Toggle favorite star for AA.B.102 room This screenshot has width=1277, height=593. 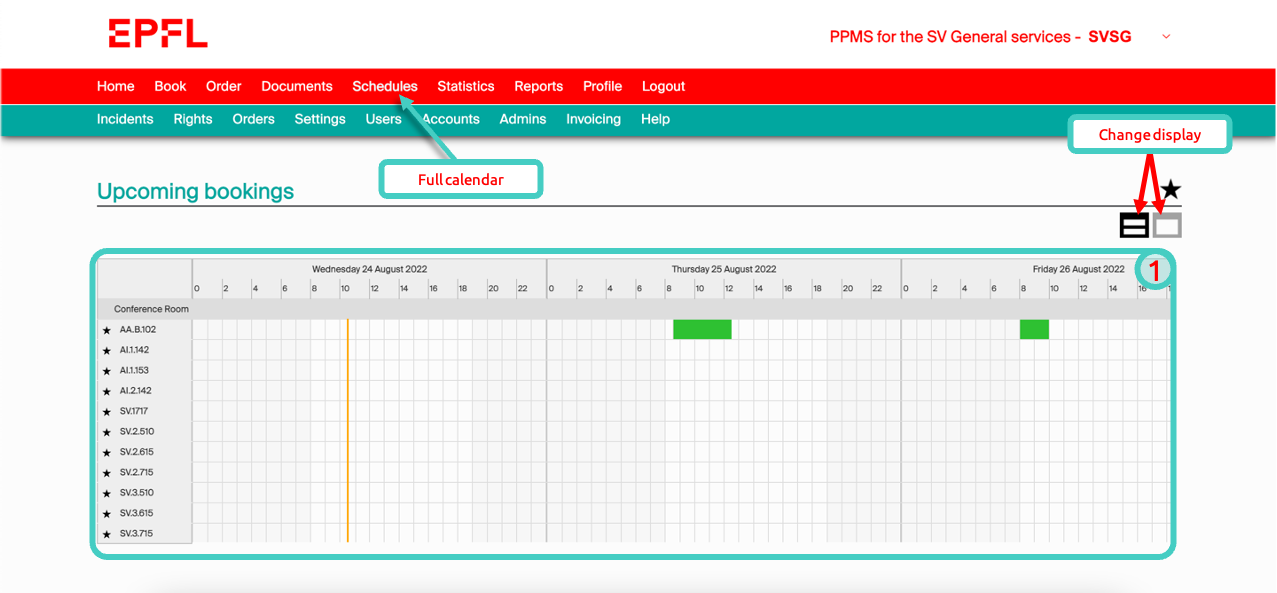(x=107, y=330)
